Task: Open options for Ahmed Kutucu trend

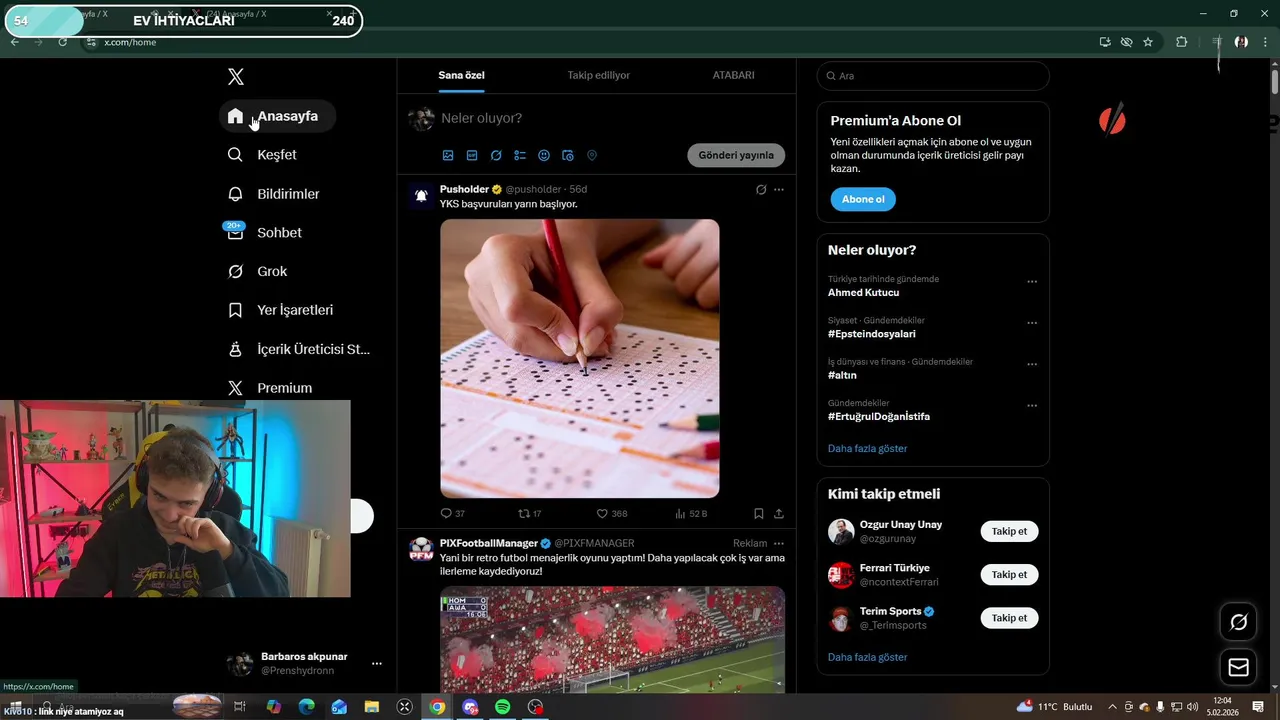Action: (x=1032, y=282)
